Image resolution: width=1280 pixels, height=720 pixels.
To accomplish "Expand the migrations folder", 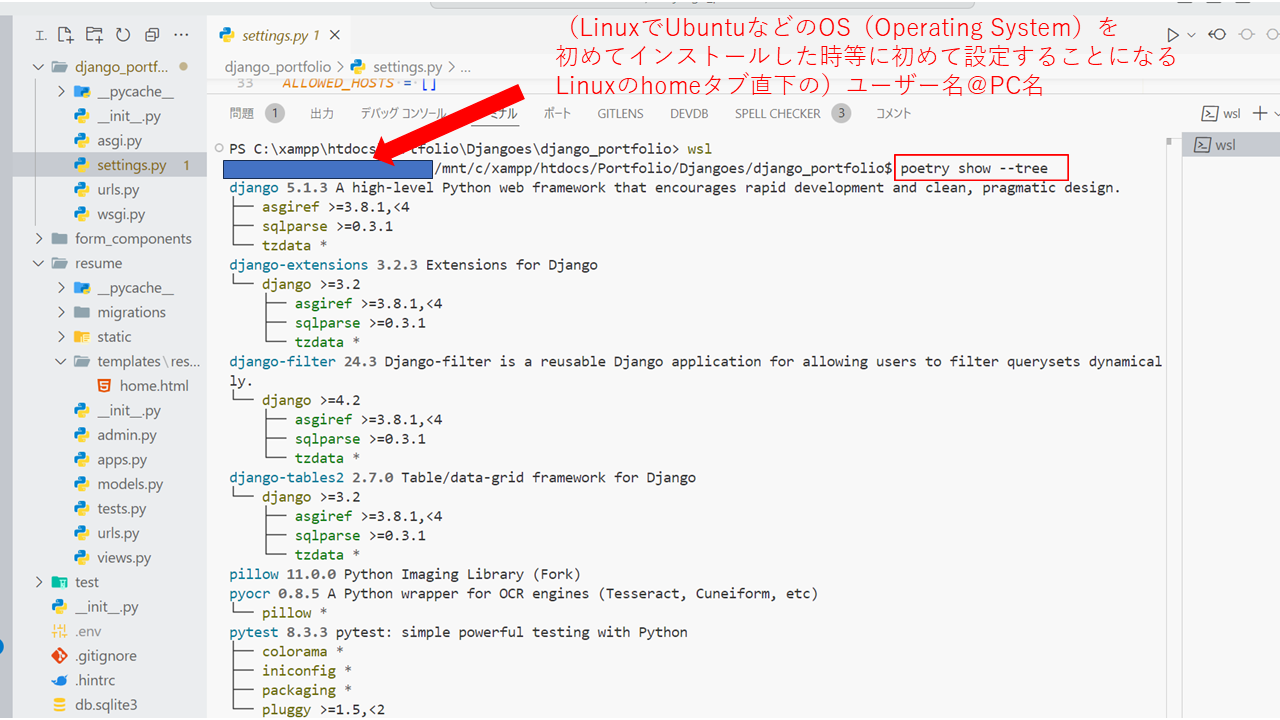I will tap(61, 312).
